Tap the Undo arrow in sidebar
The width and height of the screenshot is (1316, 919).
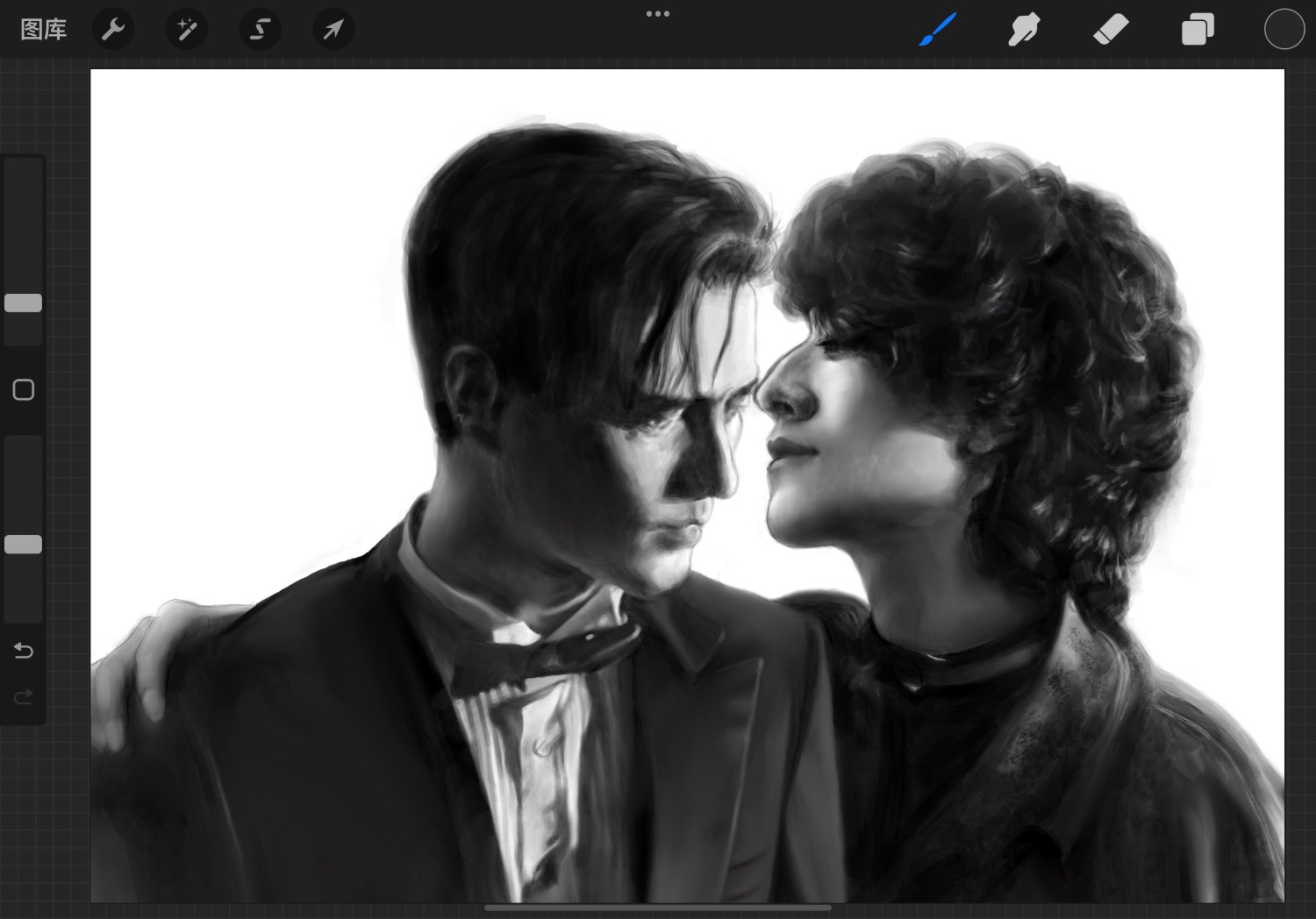[24, 651]
